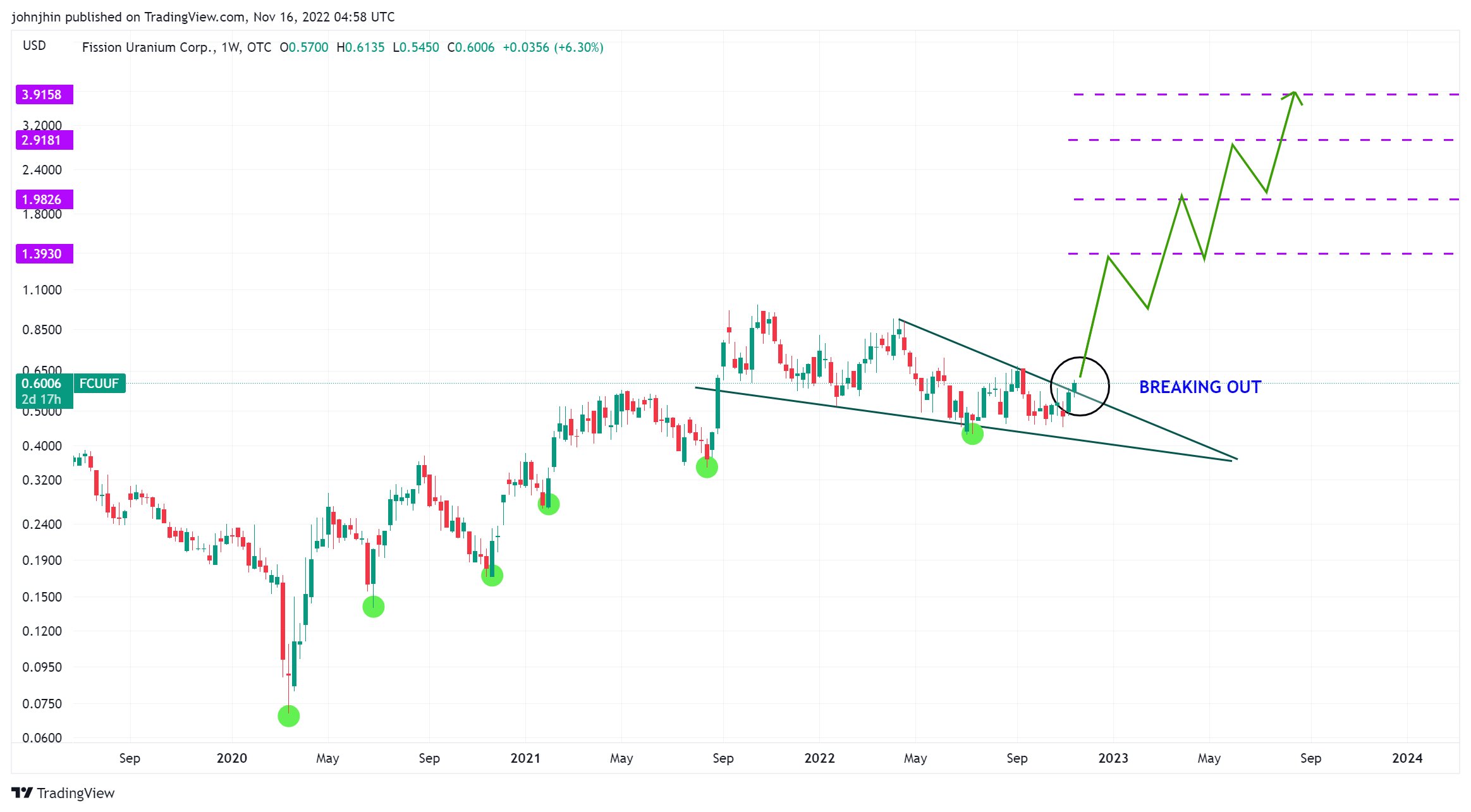Click the green dot at 2020 low
The width and height of the screenshot is (1471, 812).
click(x=288, y=716)
